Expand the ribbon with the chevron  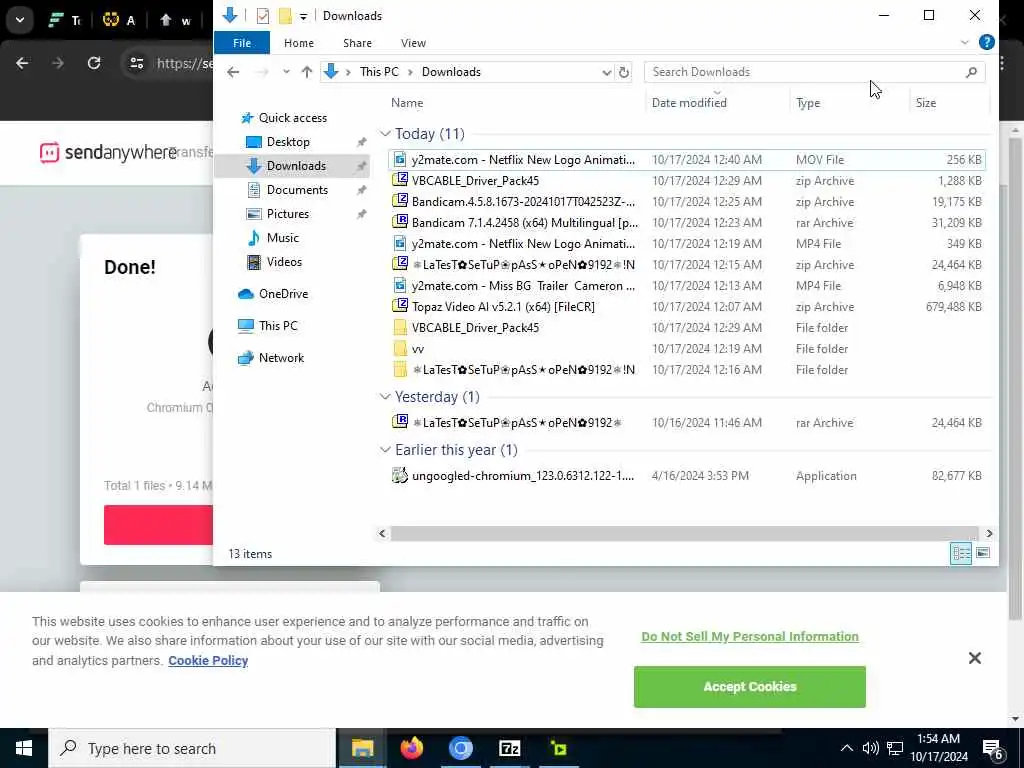(x=965, y=42)
